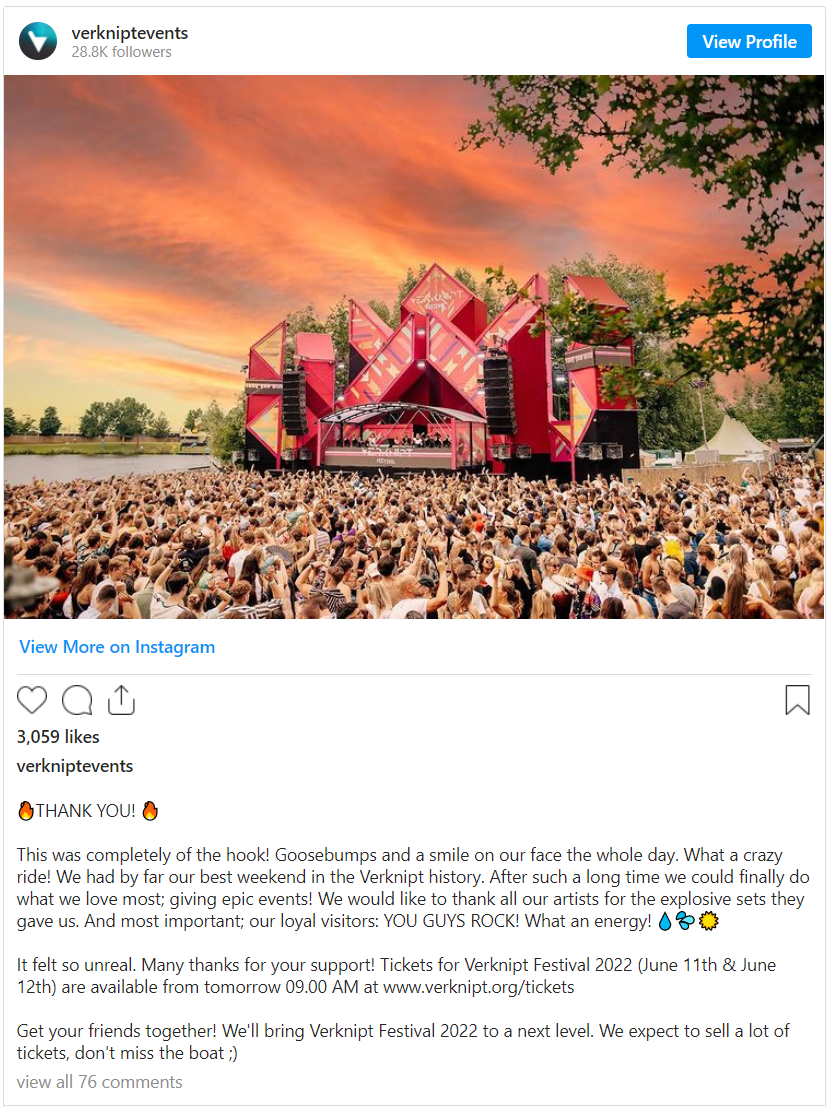This screenshot has width=829, height=1107.
Task: Open the festival stage photo
Action: (414, 346)
